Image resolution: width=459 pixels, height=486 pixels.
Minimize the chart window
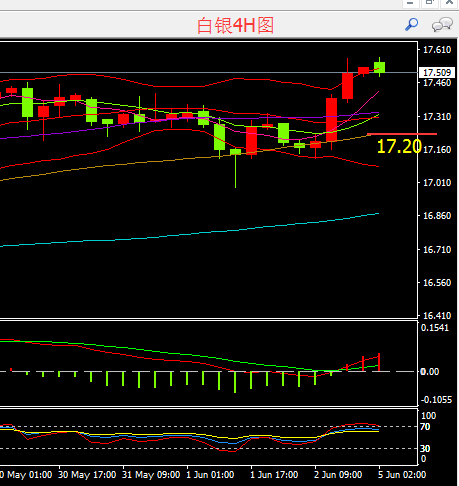pyautogui.click(x=410, y=3)
